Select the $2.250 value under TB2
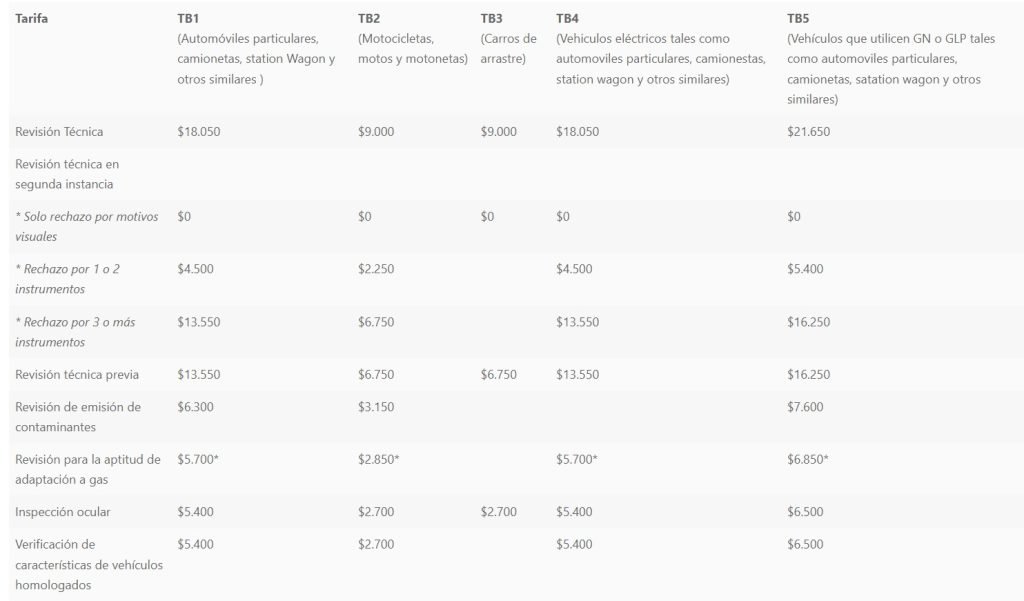The height and width of the screenshot is (601, 1024). [376, 268]
